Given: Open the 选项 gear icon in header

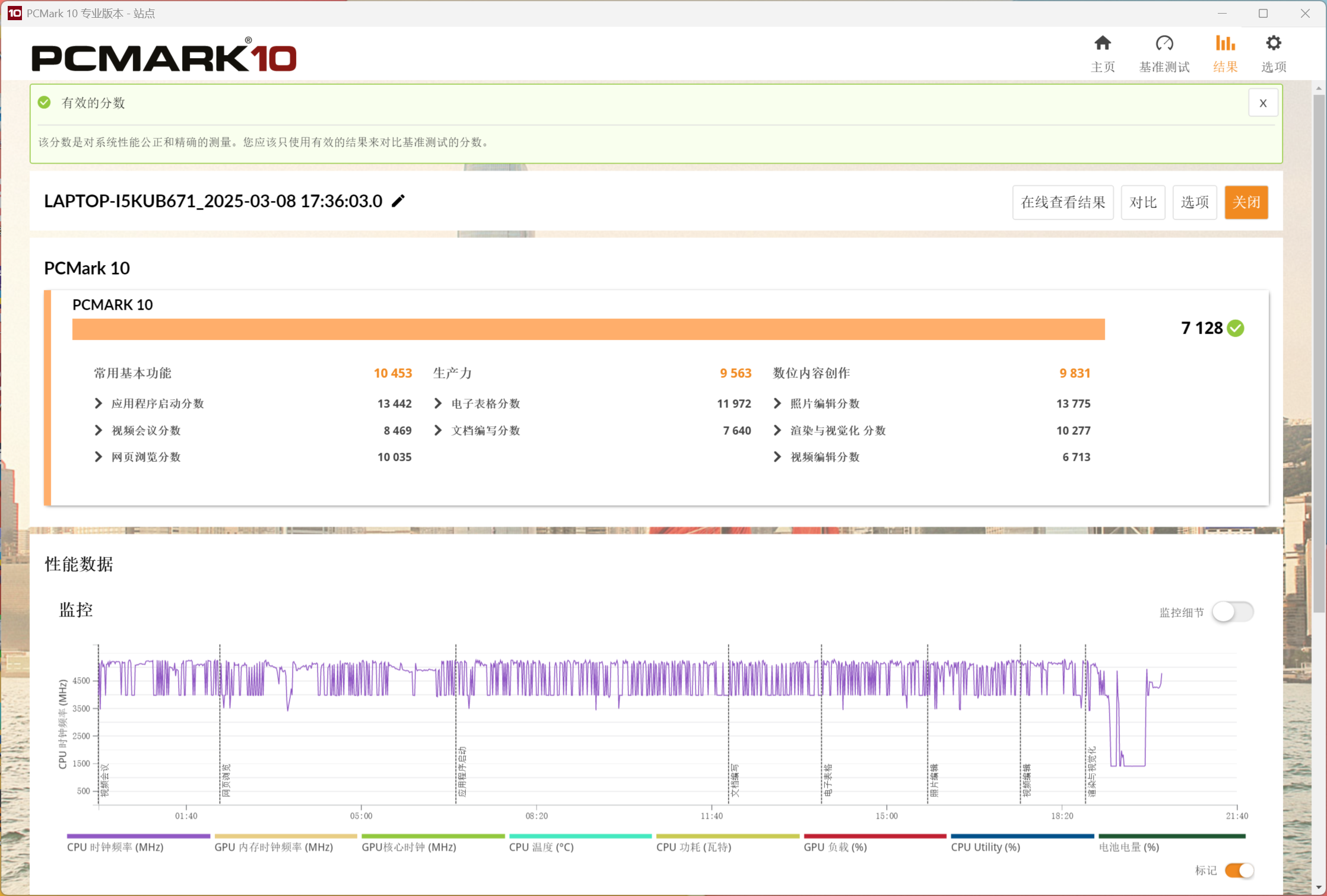Looking at the screenshot, I should pyautogui.click(x=1274, y=43).
